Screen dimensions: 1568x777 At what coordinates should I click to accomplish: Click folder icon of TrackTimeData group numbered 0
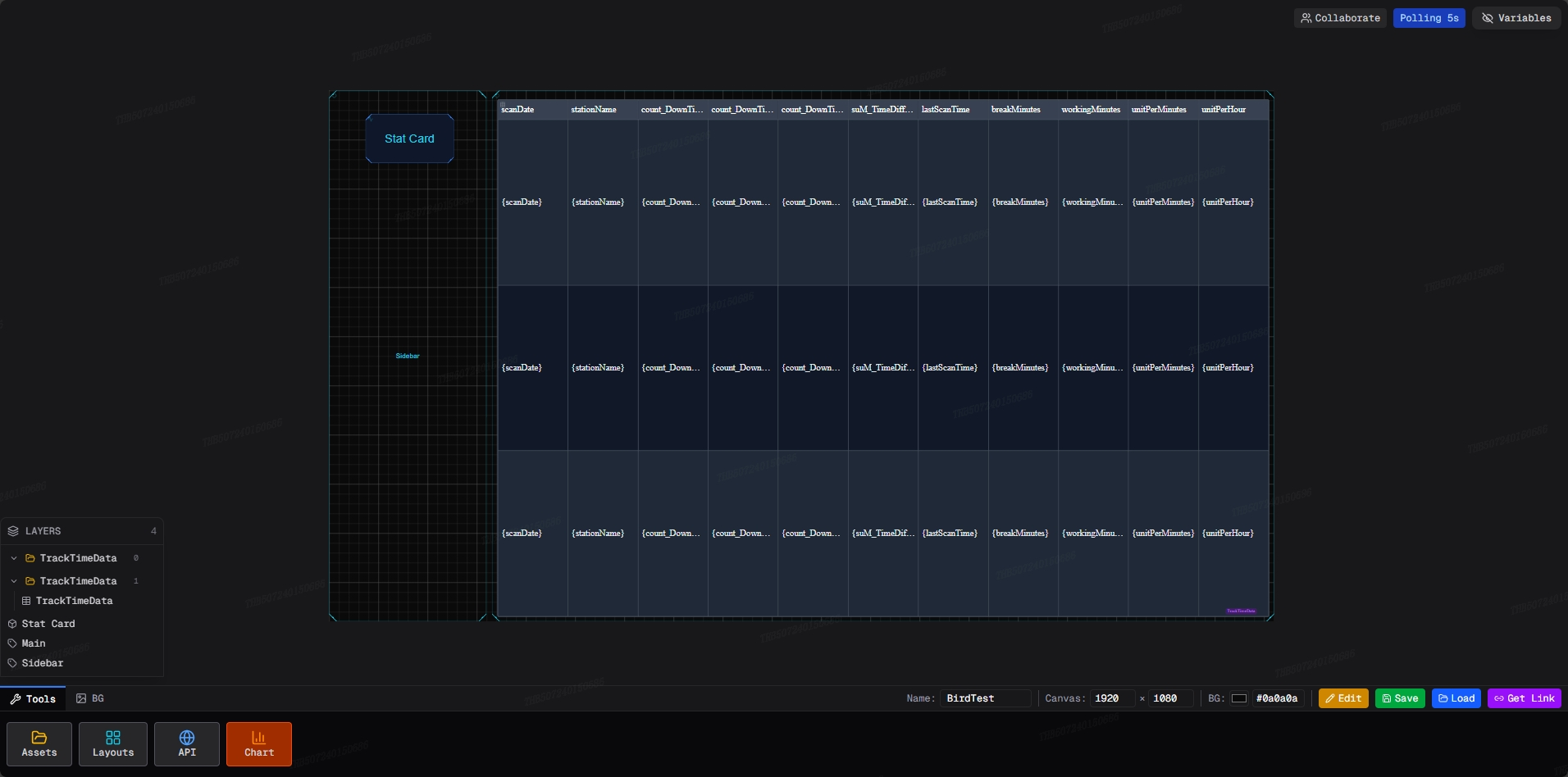[30, 558]
